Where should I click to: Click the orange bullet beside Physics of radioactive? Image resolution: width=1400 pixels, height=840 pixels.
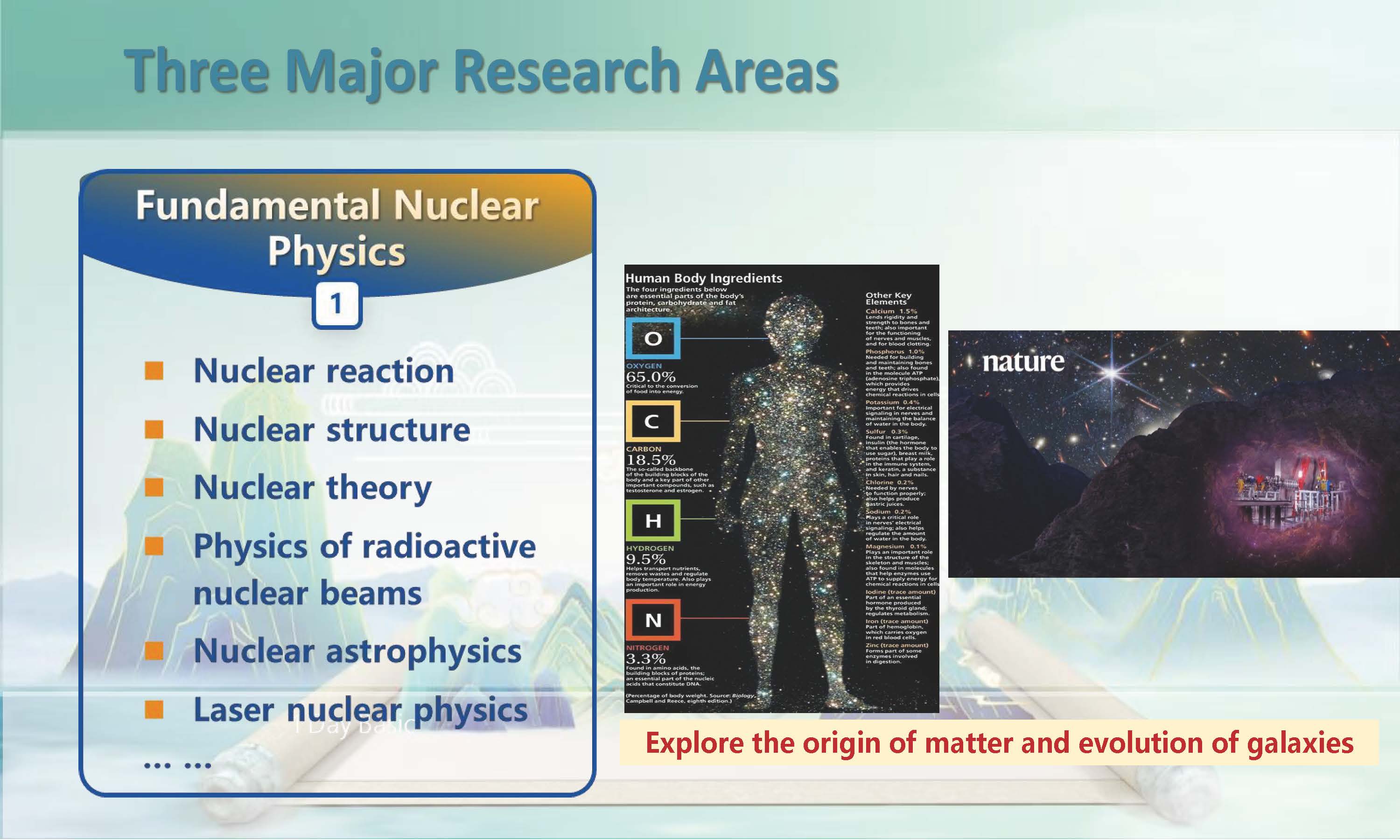[x=154, y=546]
